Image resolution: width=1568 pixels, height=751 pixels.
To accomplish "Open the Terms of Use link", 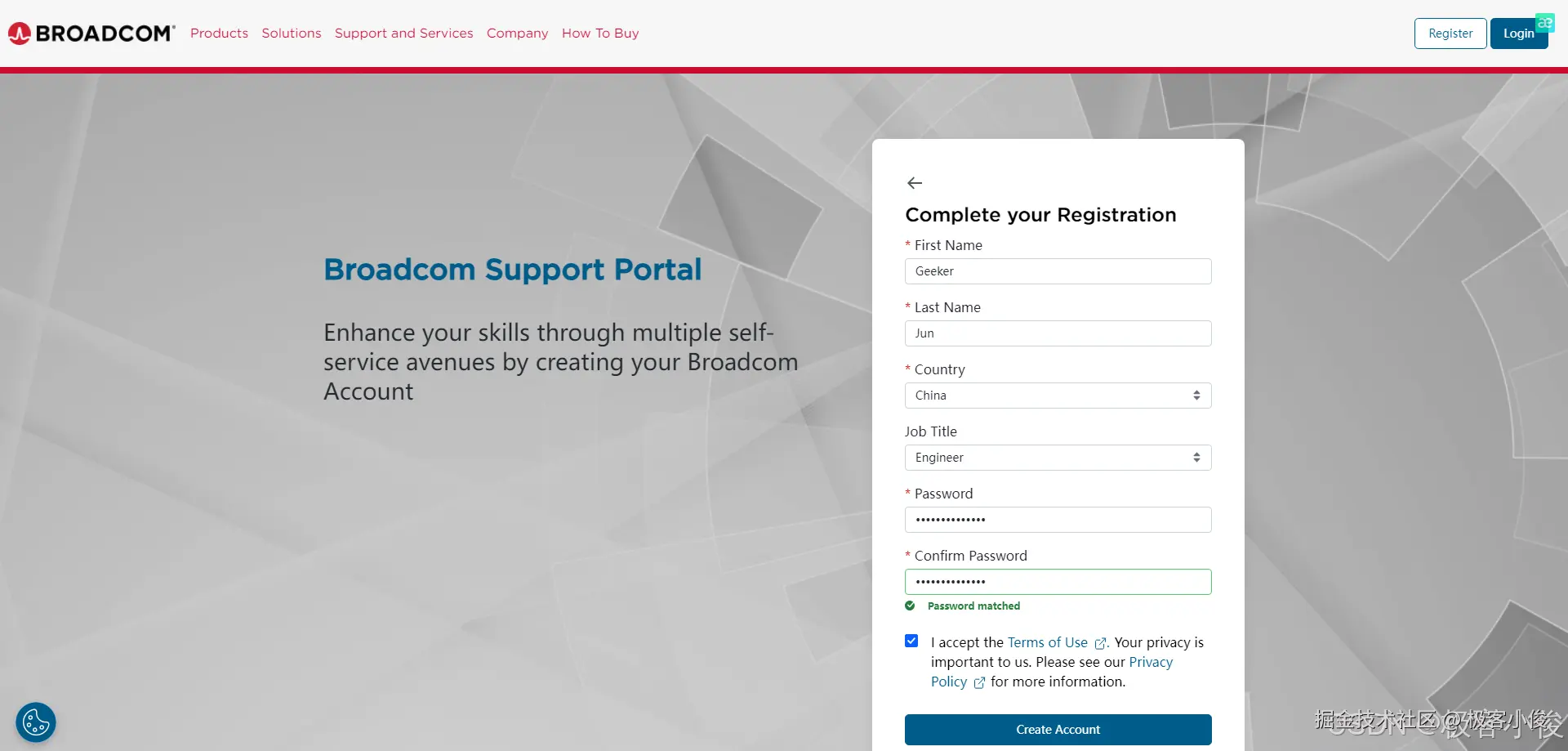I will 1047,642.
